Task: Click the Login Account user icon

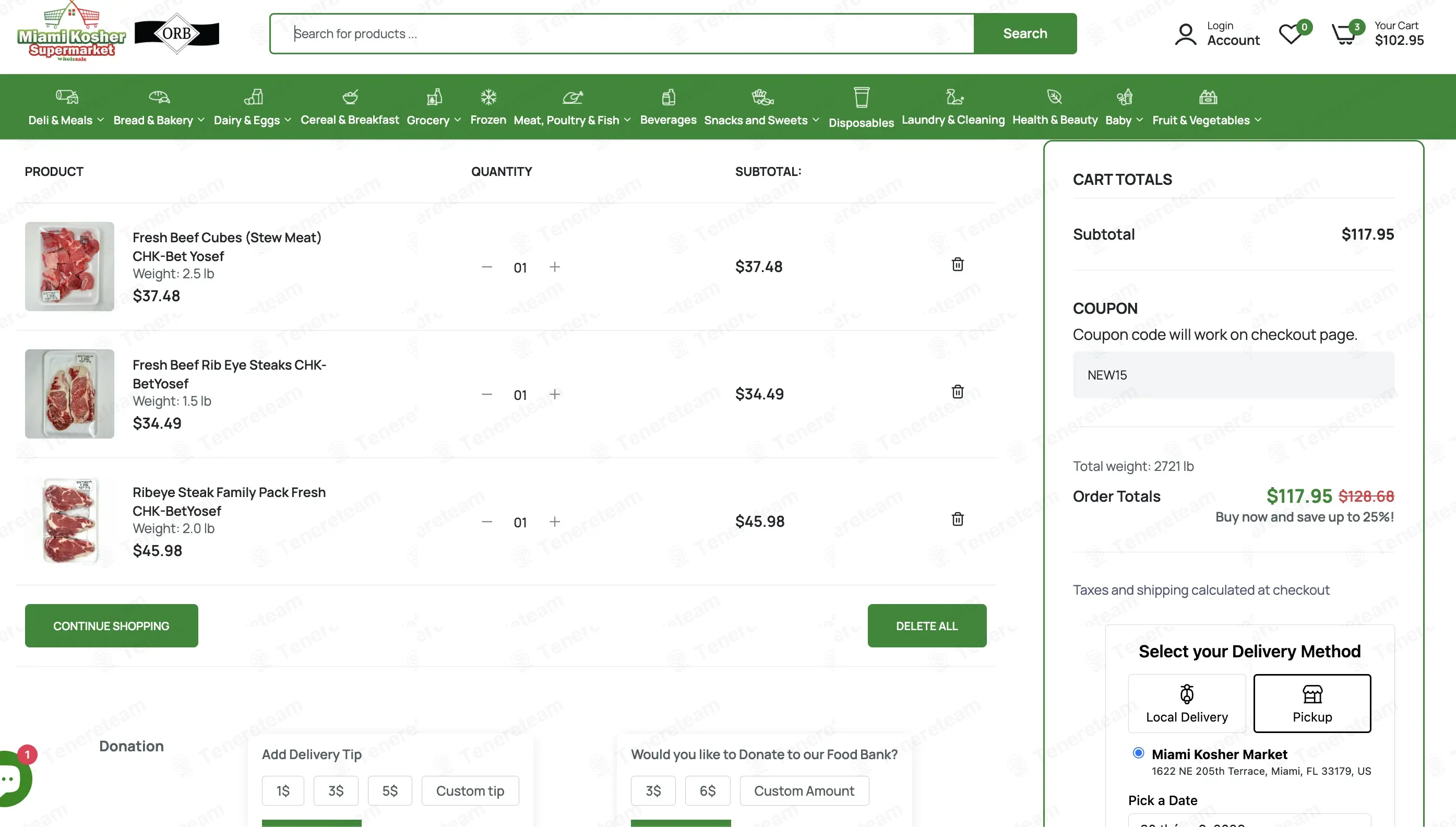Action: (1185, 34)
